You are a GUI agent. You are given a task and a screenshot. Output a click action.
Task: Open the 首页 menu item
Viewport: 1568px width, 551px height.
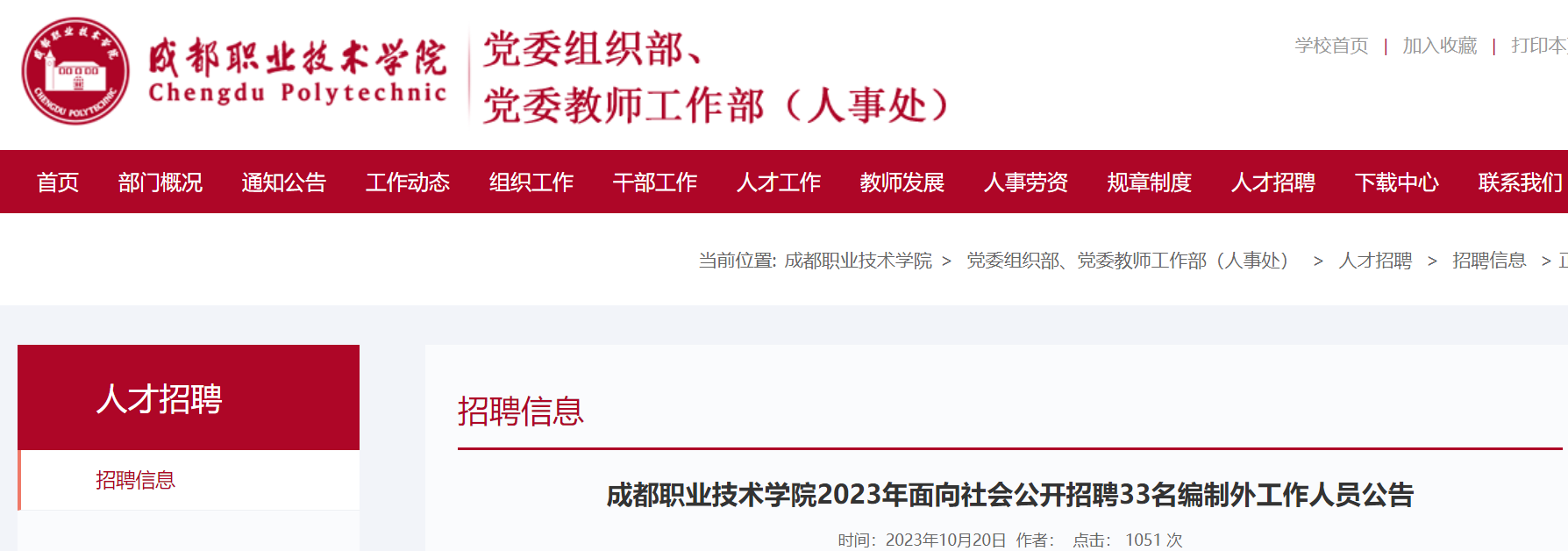click(58, 182)
